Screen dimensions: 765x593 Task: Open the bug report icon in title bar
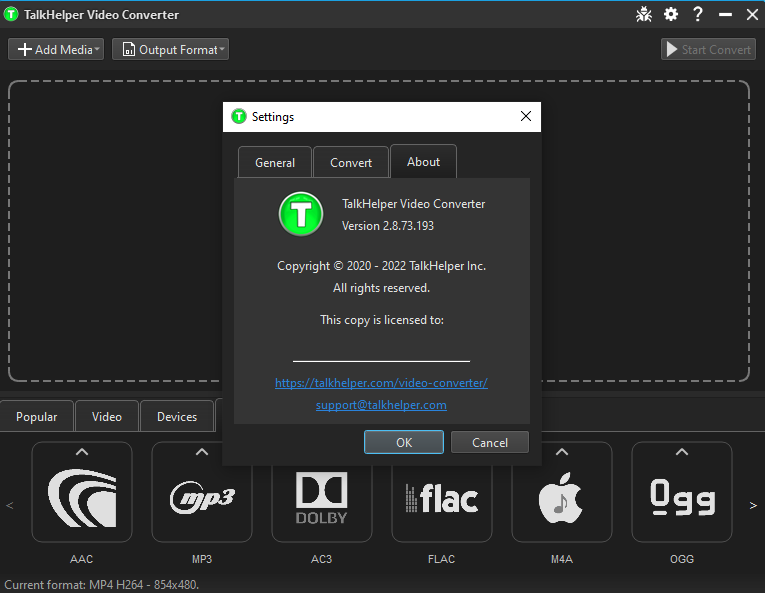click(644, 14)
